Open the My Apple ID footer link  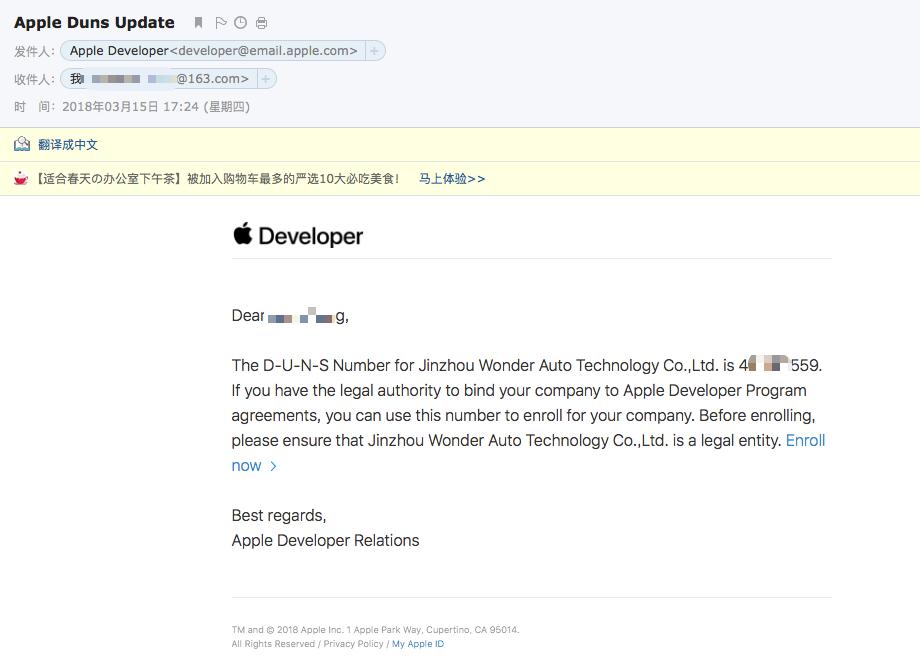[418, 644]
